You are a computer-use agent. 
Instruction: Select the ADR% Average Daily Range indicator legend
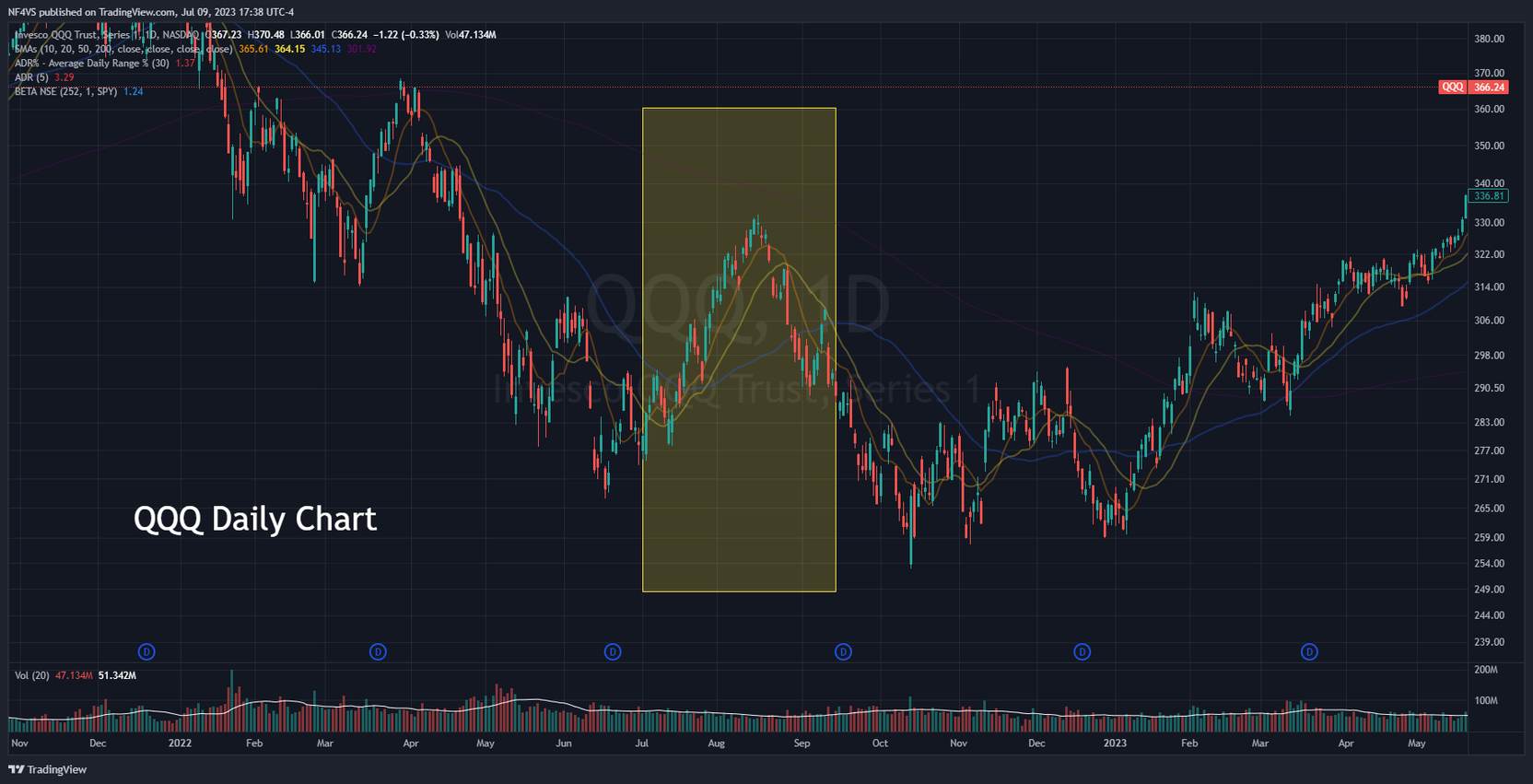92,64
